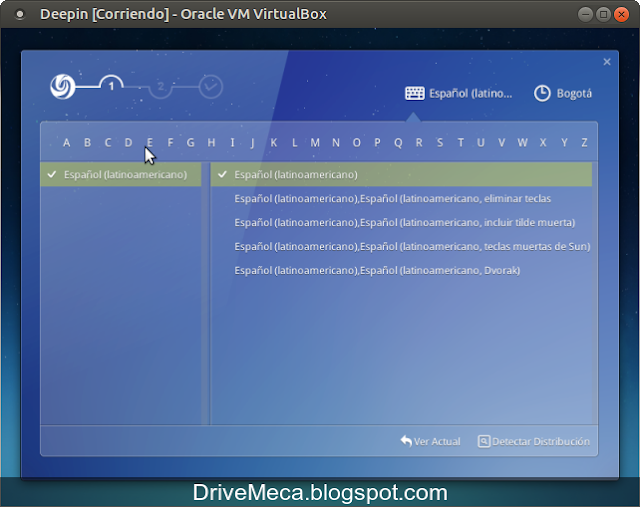
Task: Select installer step 2 indicator
Action: click(x=161, y=87)
